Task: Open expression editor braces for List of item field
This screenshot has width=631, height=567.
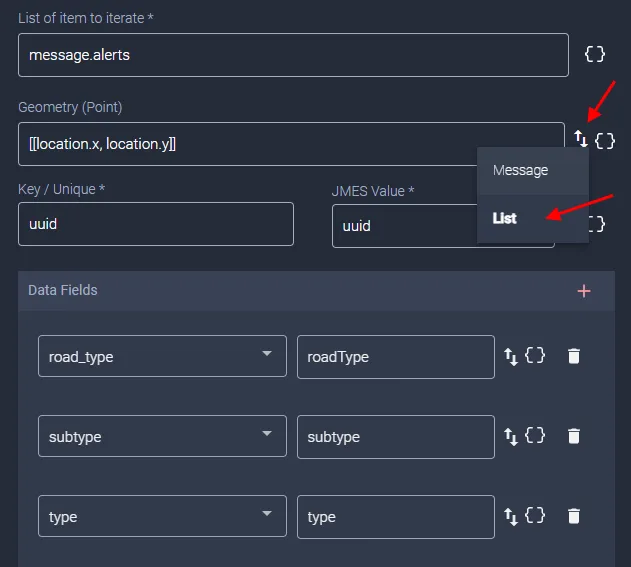Action: point(595,54)
